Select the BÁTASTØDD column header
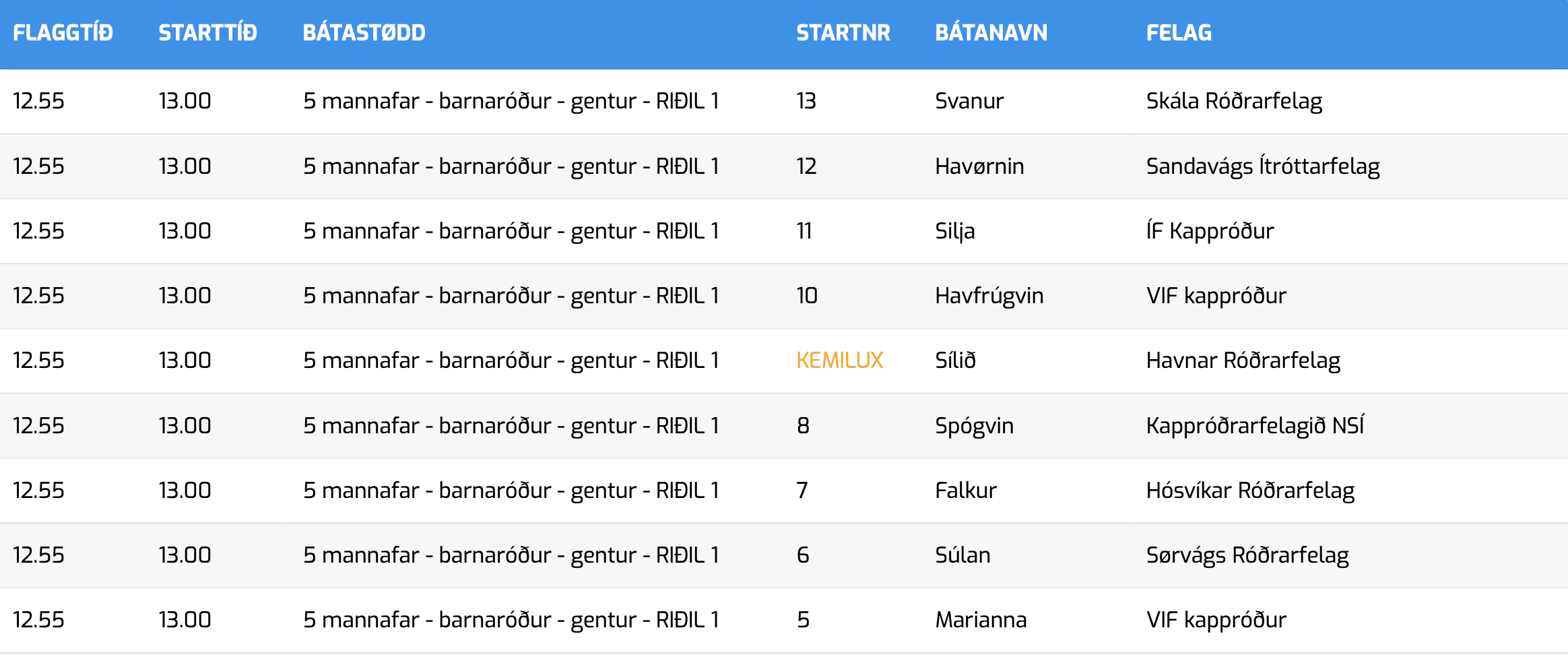The image size is (1568, 655). coord(364,32)
